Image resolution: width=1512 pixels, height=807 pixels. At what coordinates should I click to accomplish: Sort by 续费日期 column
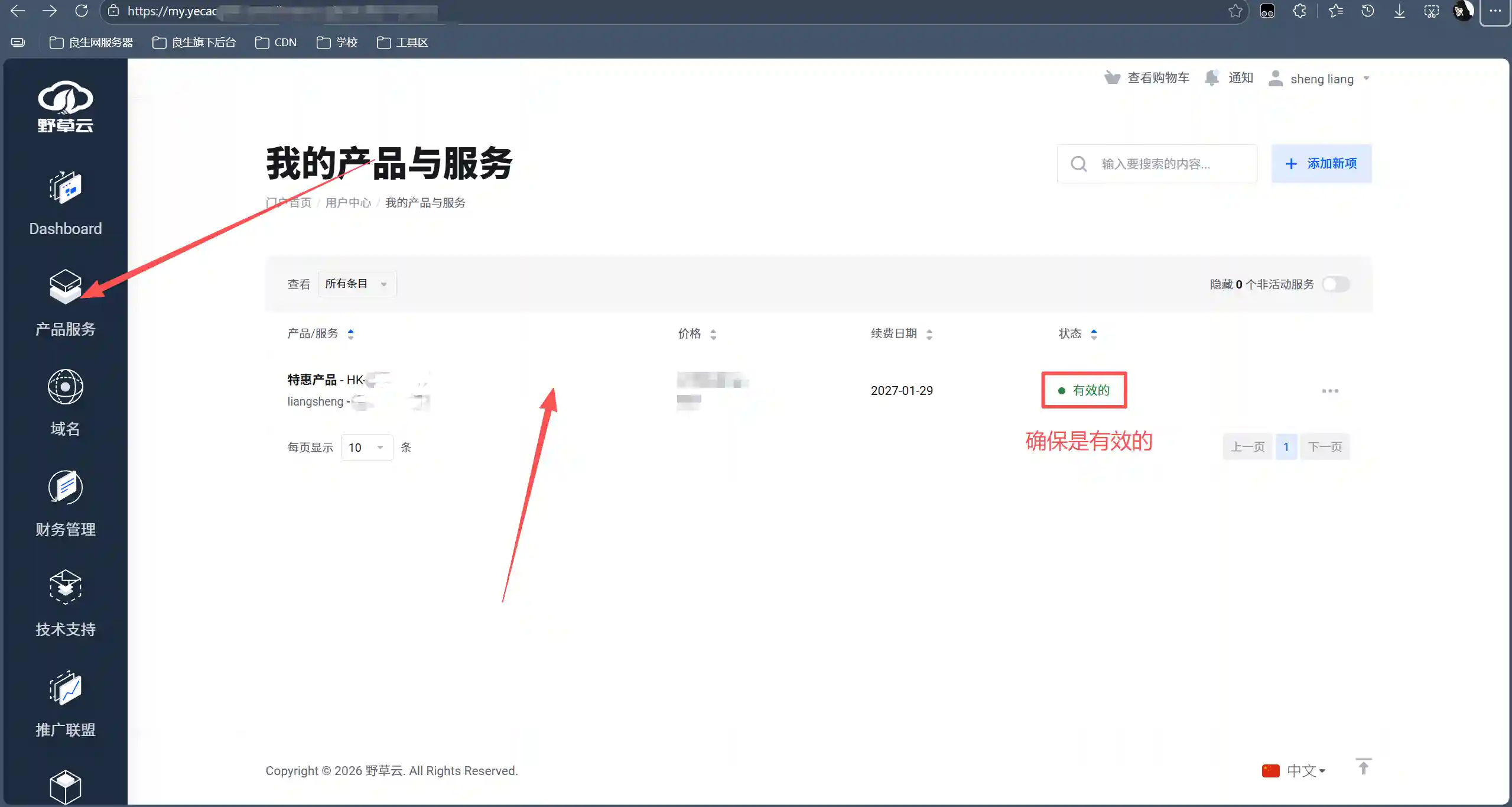pyautogui.click(x=902, y=334)
